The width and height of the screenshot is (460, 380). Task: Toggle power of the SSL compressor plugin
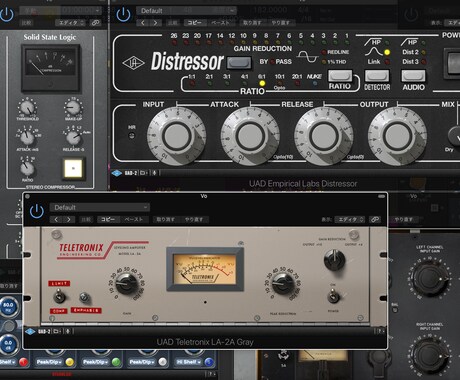tap(7, 15)
